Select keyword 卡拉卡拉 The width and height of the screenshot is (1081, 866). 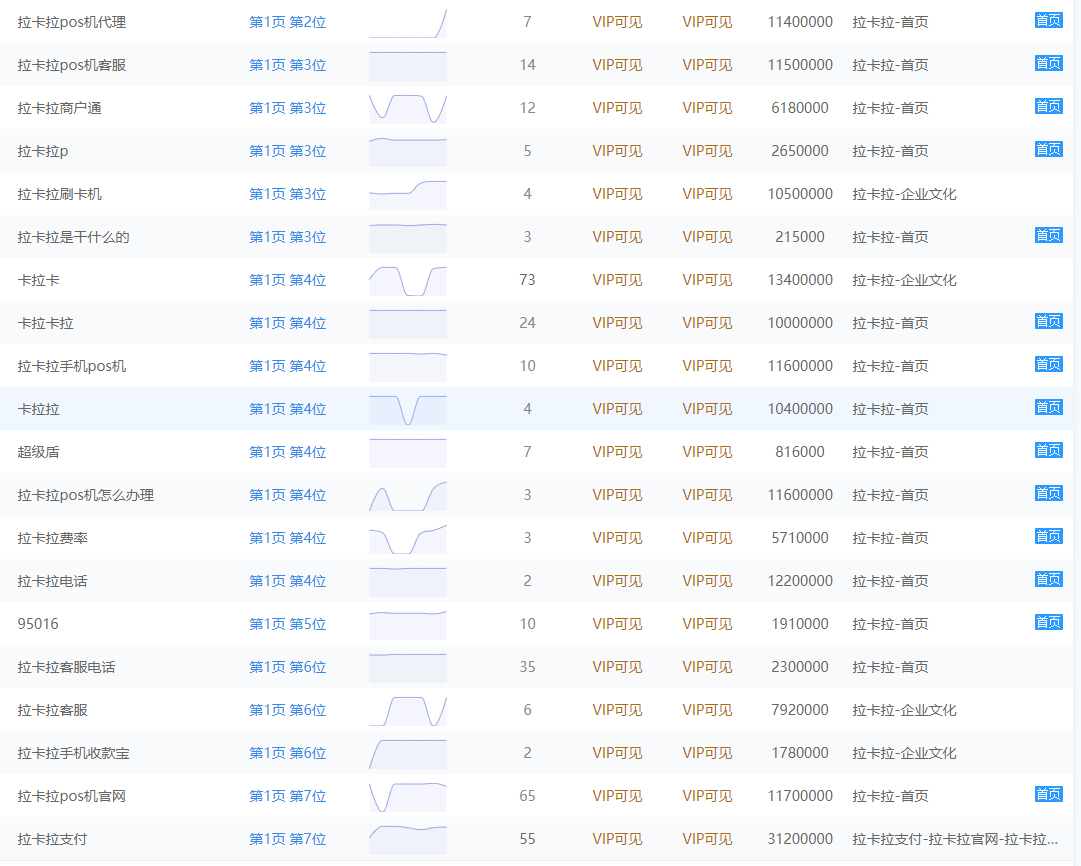46,323
